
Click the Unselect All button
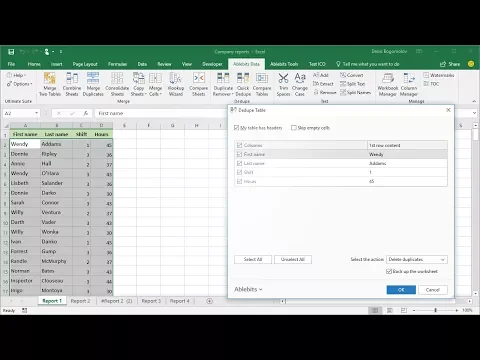pyautogui.click(x=293, y=259)
